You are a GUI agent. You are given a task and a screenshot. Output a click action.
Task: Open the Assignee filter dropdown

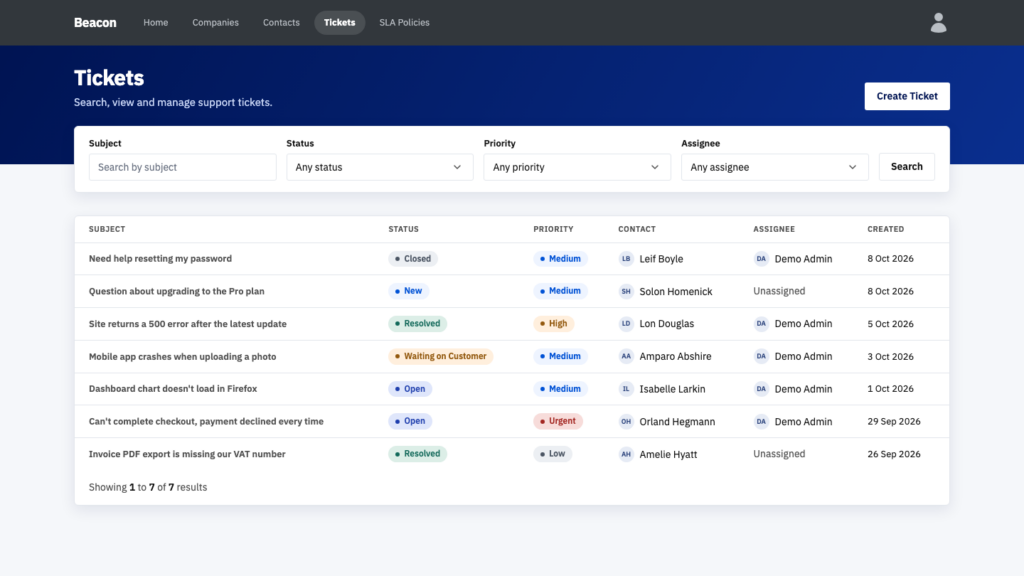coord(775,167)
